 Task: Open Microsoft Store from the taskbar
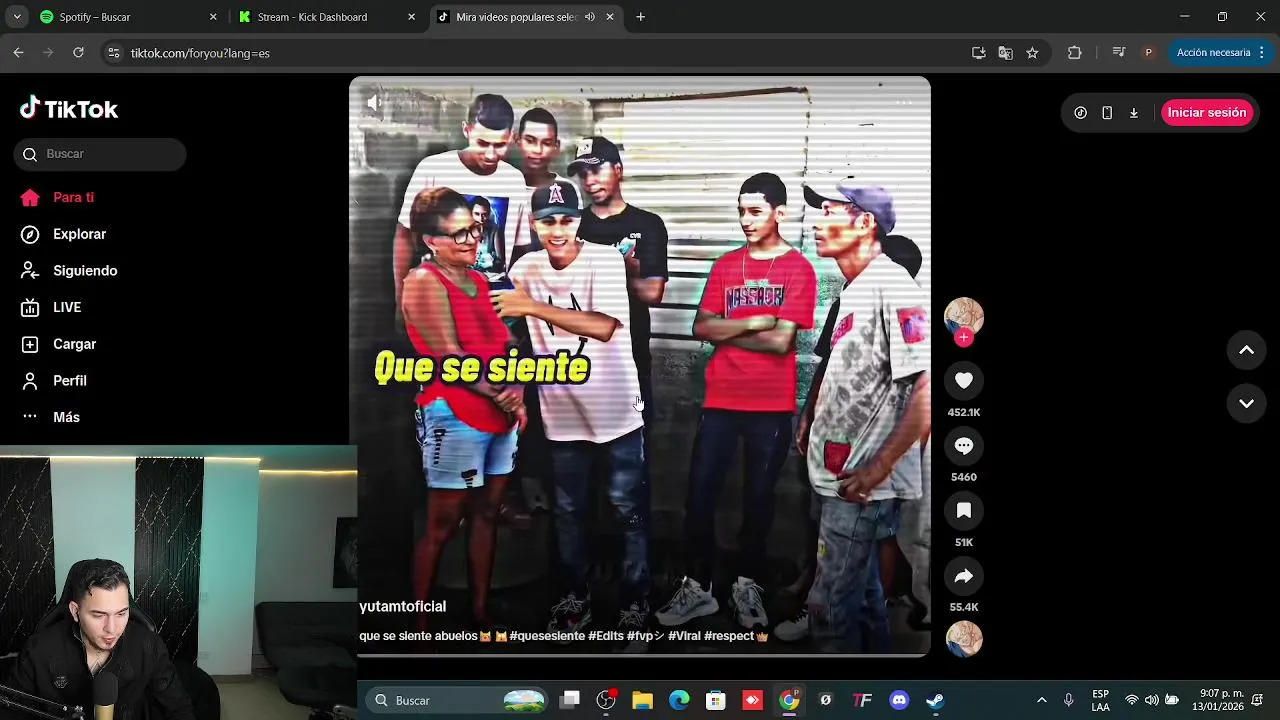tap(716, 701)
